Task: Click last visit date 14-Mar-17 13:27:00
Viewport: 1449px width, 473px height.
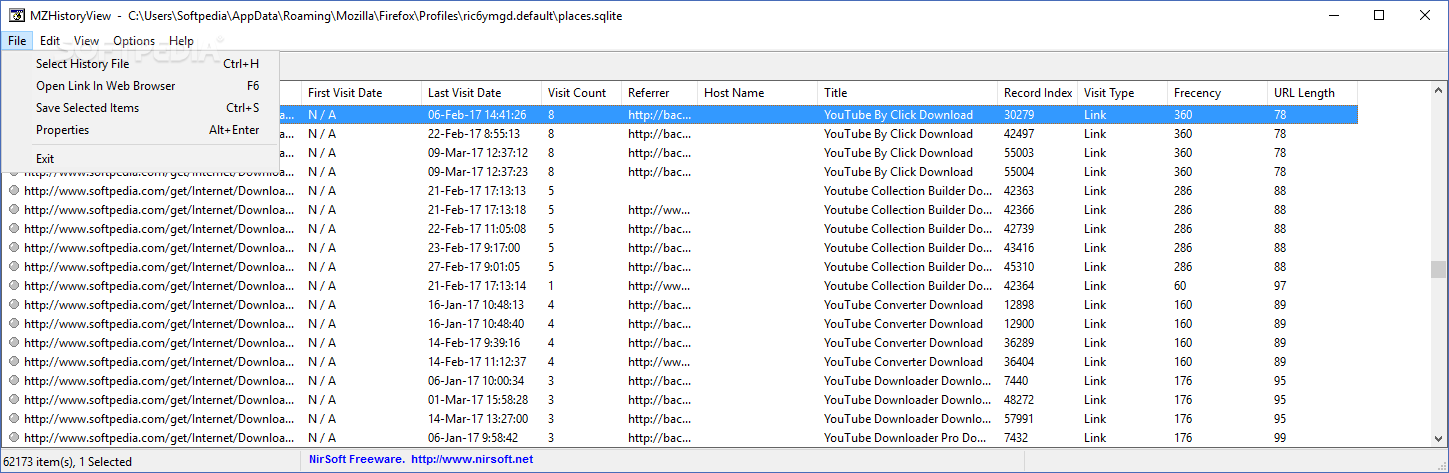Action: (477, 419)
